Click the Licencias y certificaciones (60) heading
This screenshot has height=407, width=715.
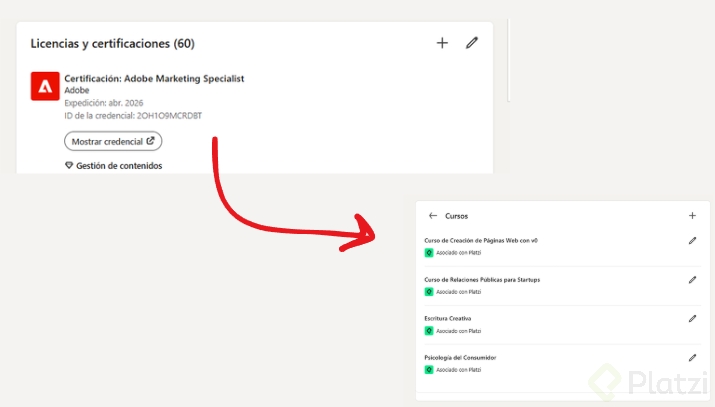tap(112, 44)
